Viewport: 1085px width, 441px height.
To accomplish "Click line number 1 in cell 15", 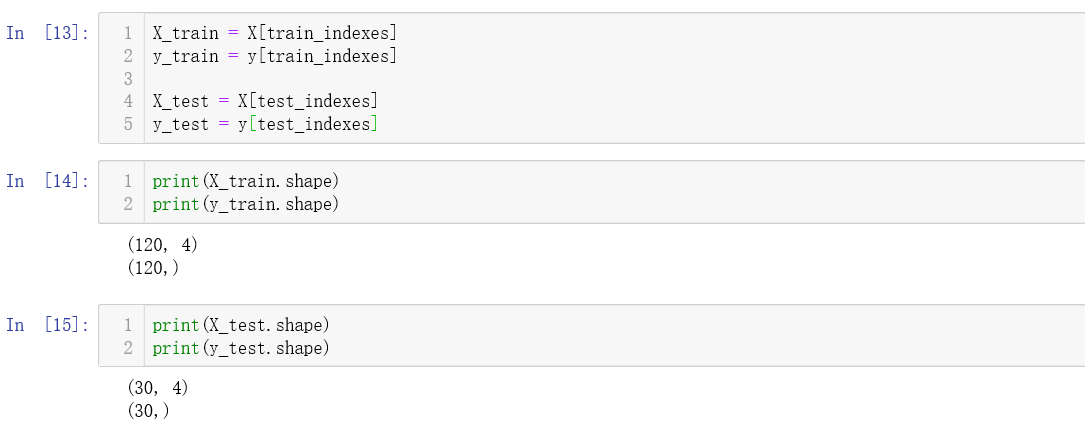I will [128, 325].
